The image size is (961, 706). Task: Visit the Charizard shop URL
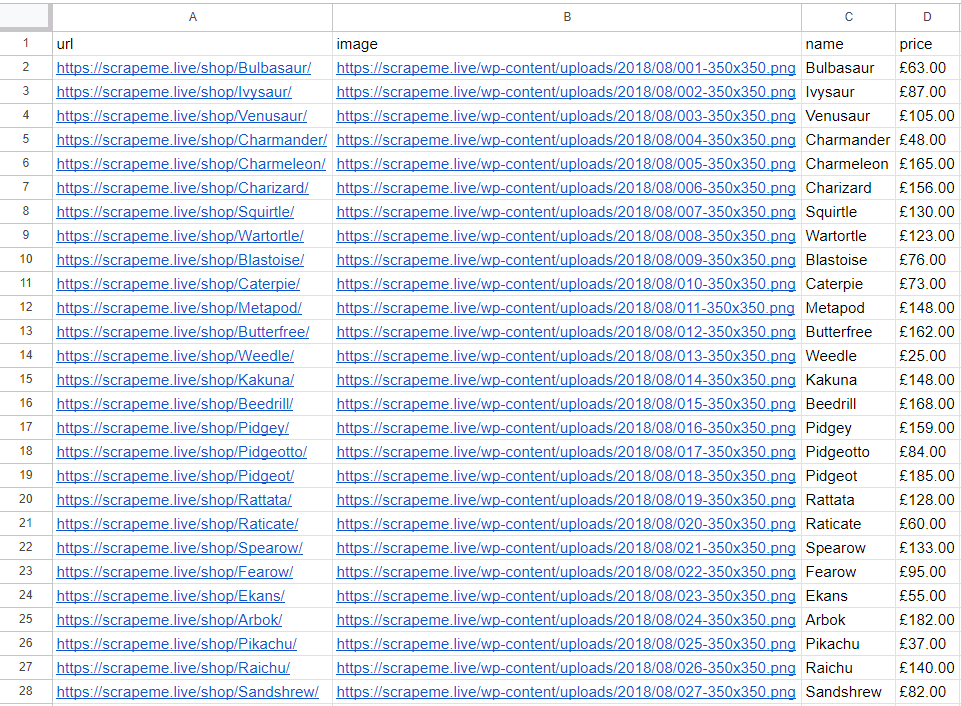183,188
